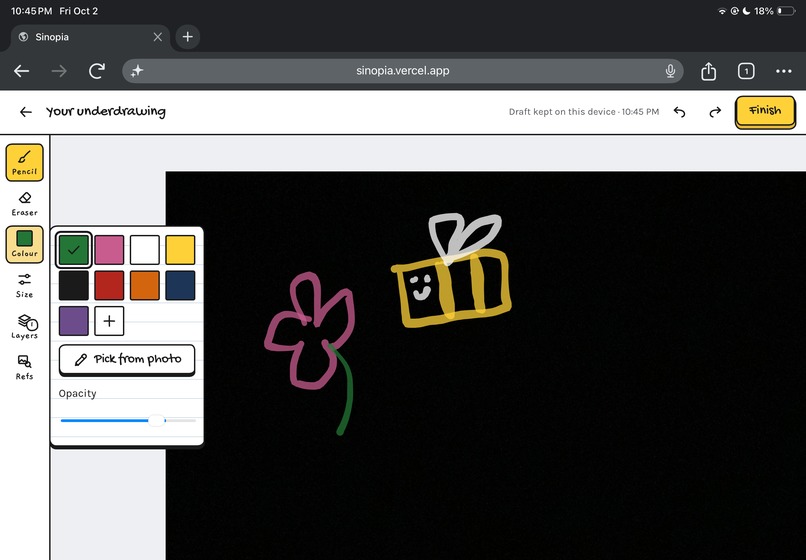Screen dimensions: 806x560
Task: Select the navy blue colour swatch
Action: coord(180,285)
